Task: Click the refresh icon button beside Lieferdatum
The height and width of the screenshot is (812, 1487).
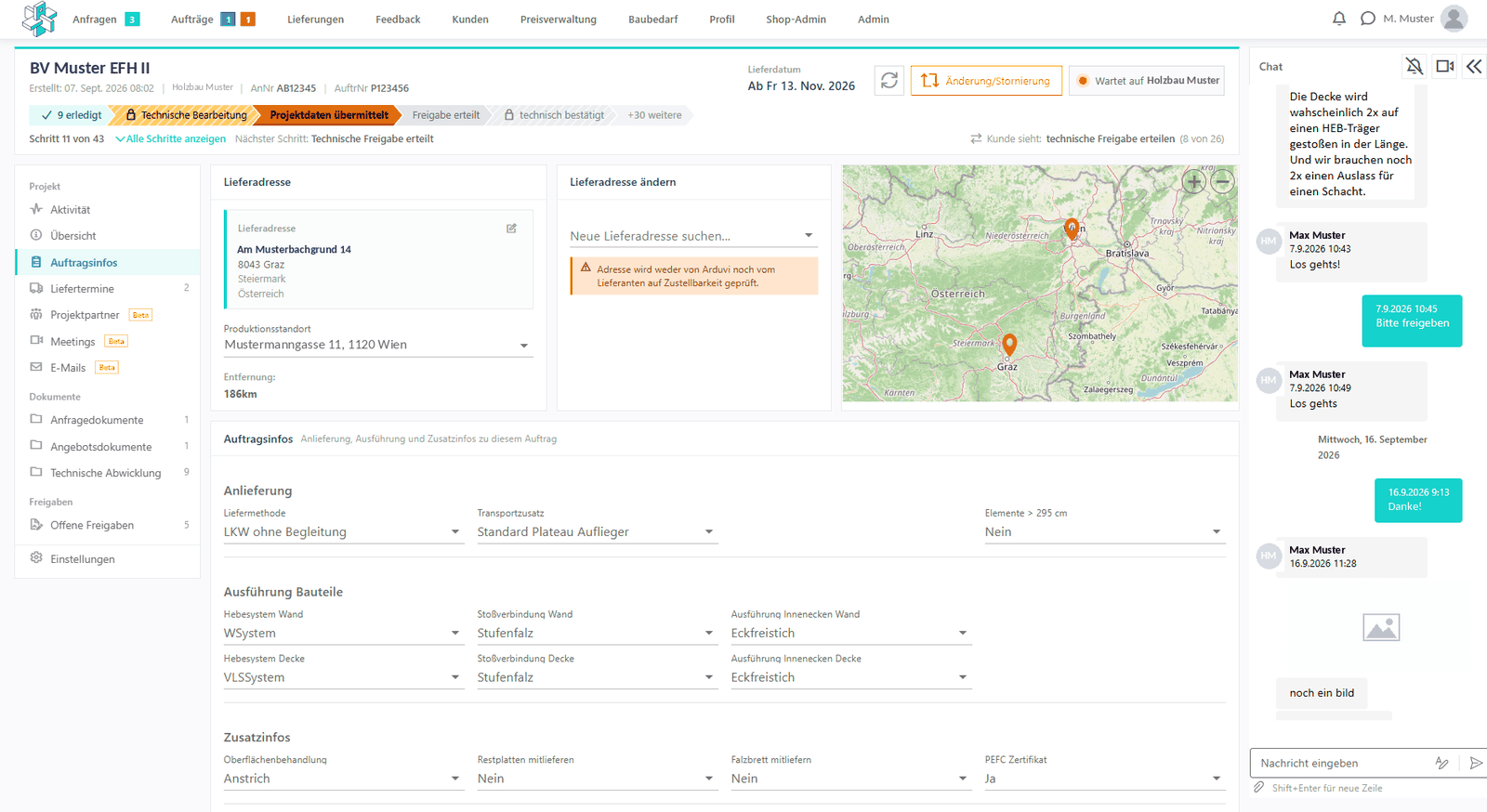Action: point(889,81)
